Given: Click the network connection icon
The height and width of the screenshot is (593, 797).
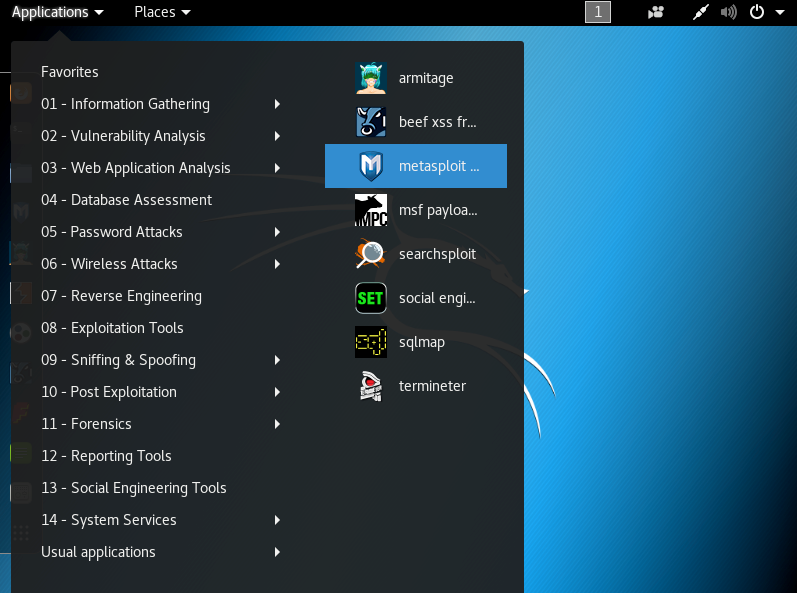Looking at the screenshot, I should coord(701,12).
